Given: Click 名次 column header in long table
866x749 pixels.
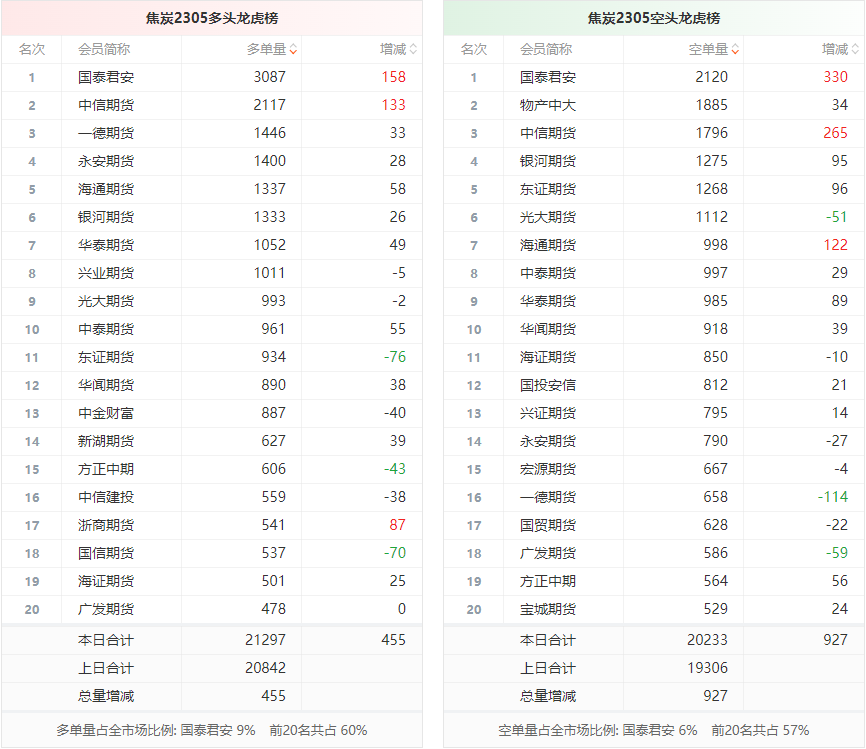Looking at the screenshot, I should 32,49.
